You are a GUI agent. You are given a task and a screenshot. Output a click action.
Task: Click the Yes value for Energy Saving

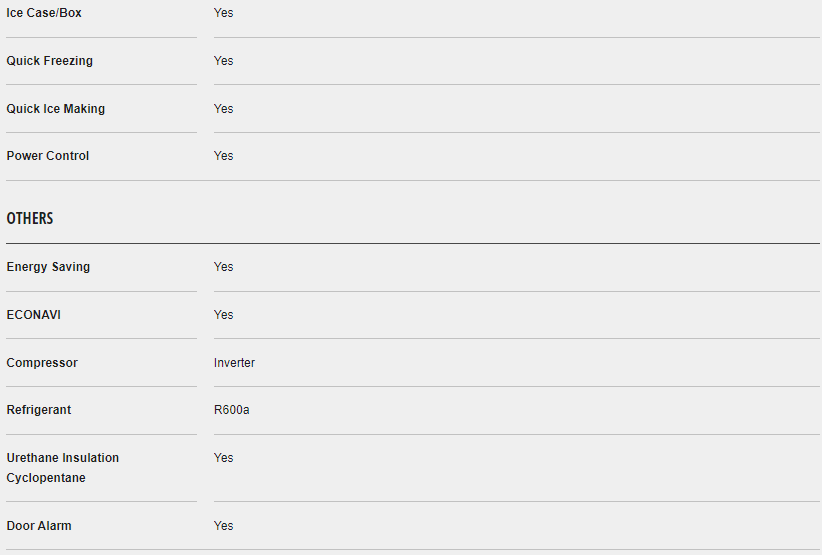click(223, 267)
